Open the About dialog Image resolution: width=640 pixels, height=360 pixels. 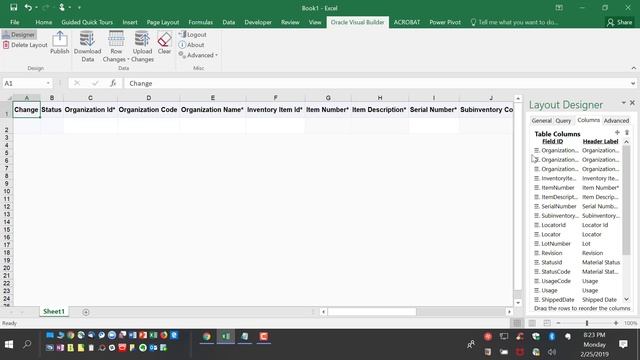191,45
